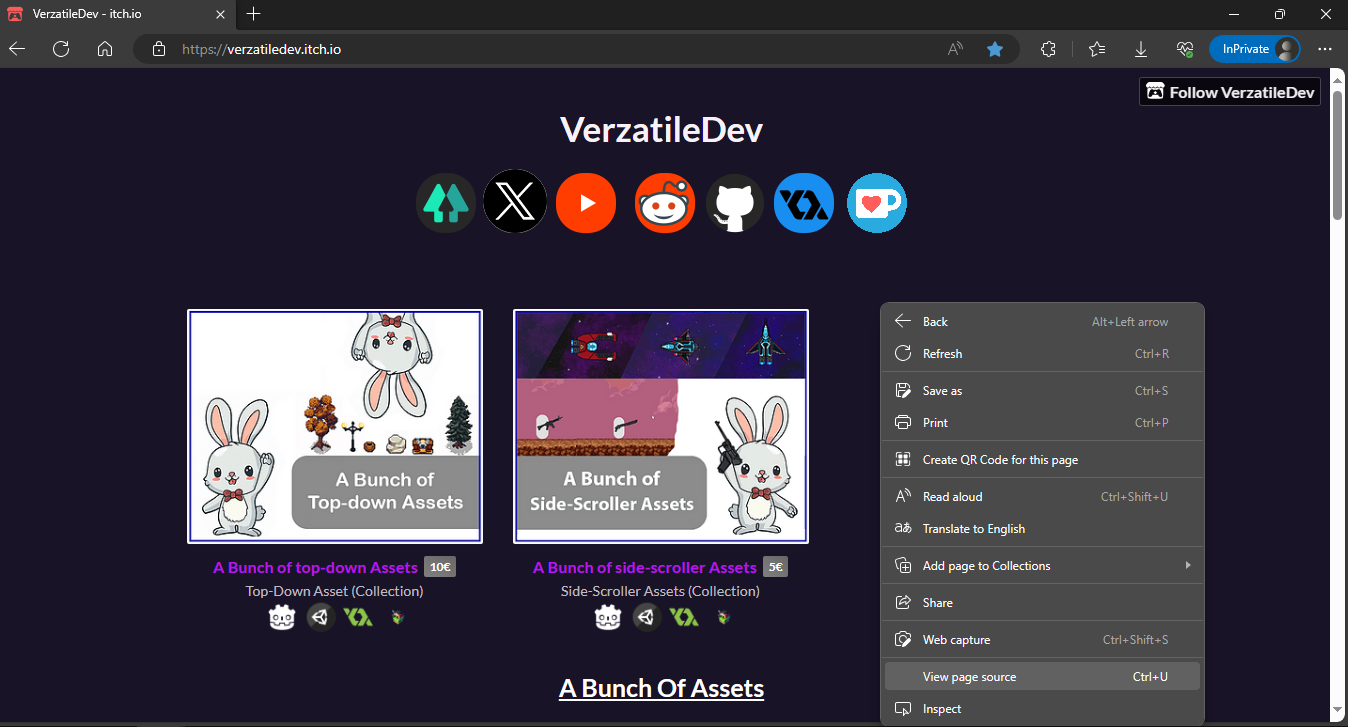Choose Inspect in context menu

click(1042, 709)
